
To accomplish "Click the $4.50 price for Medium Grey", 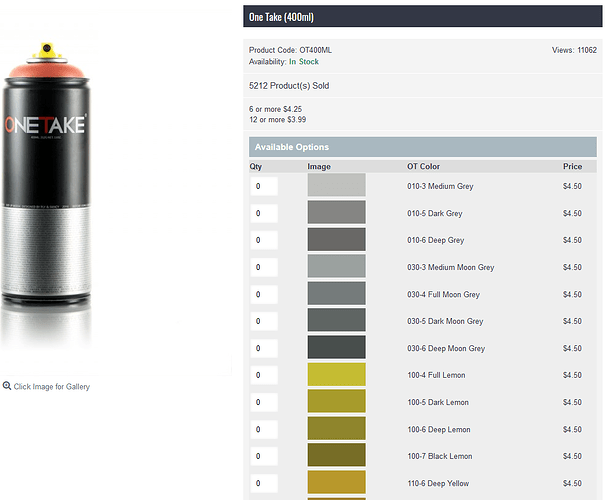I will 572,186.
